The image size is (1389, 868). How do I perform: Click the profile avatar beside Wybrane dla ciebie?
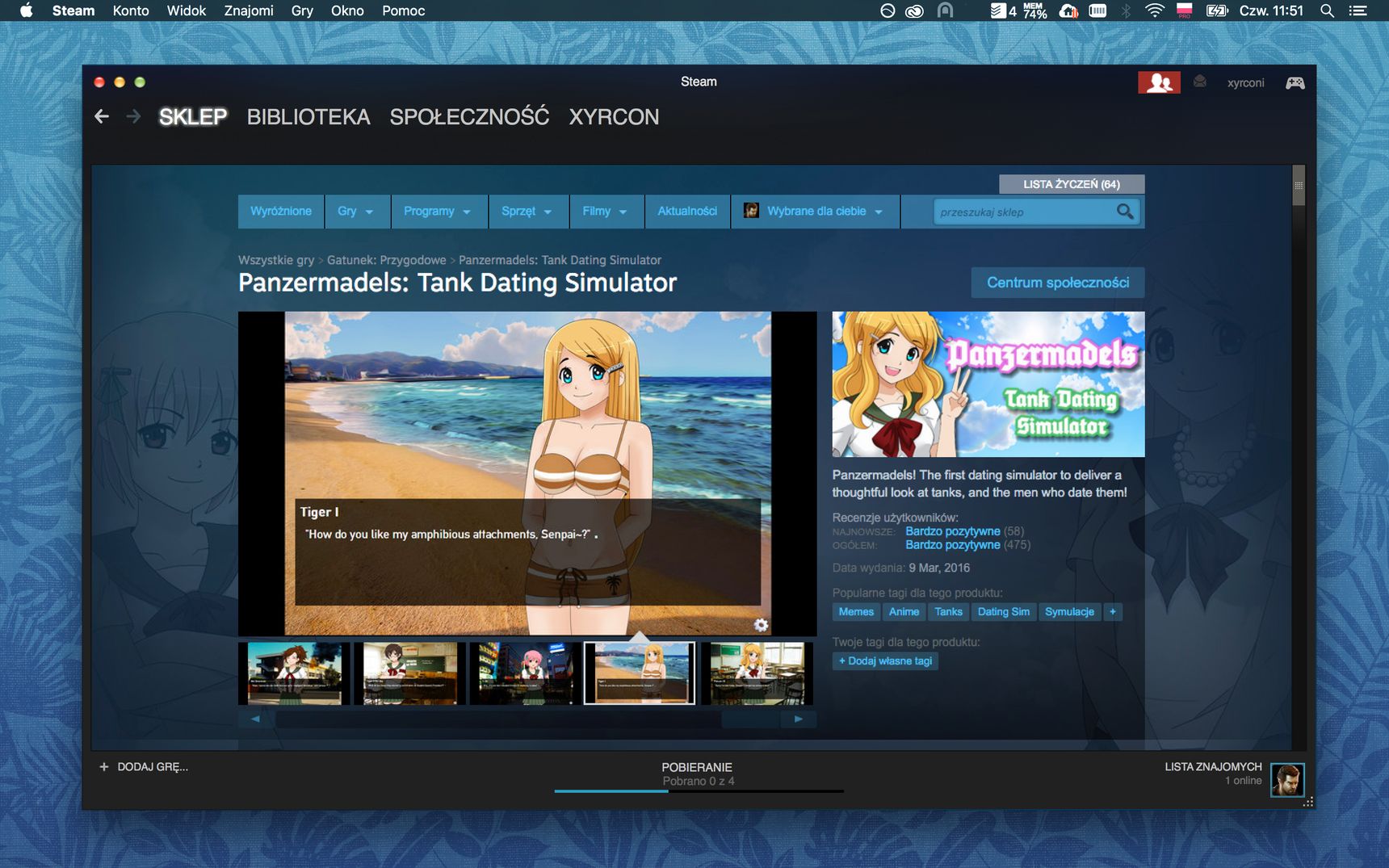(x=751, y=211)
